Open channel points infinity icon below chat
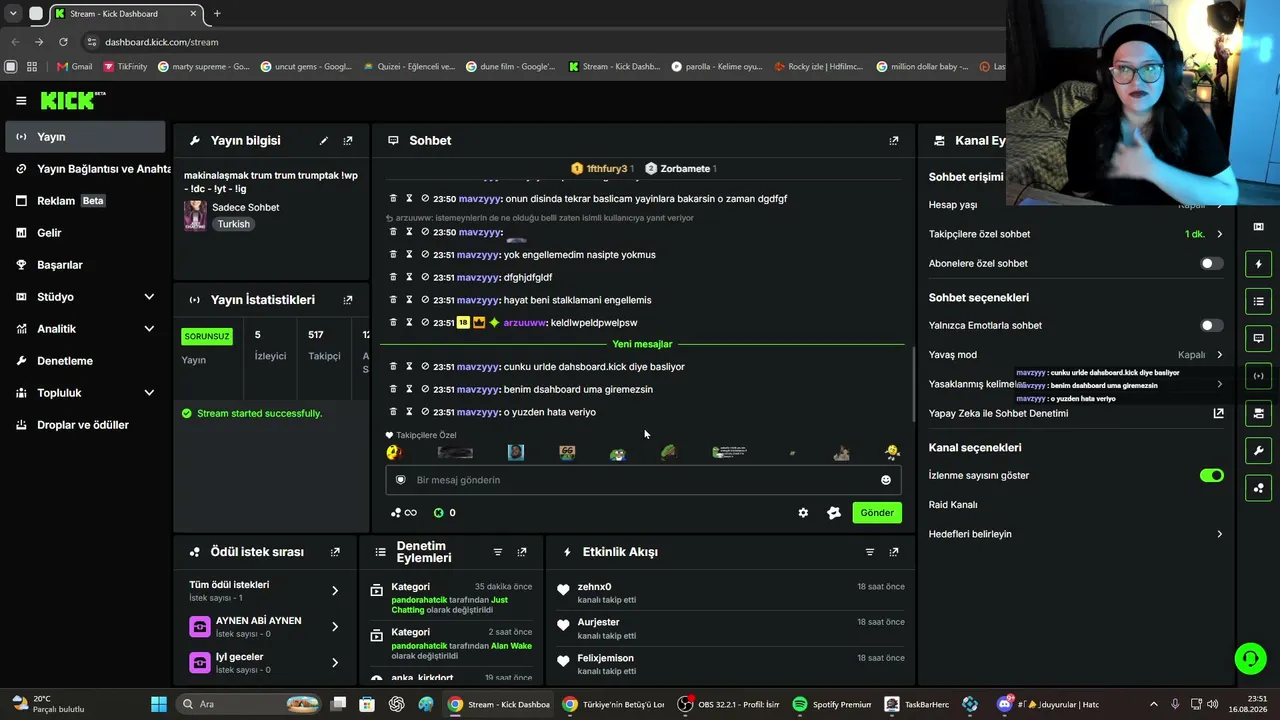Image resolution: width=1280 pixels, height=720 pixels. click(404, 513)
